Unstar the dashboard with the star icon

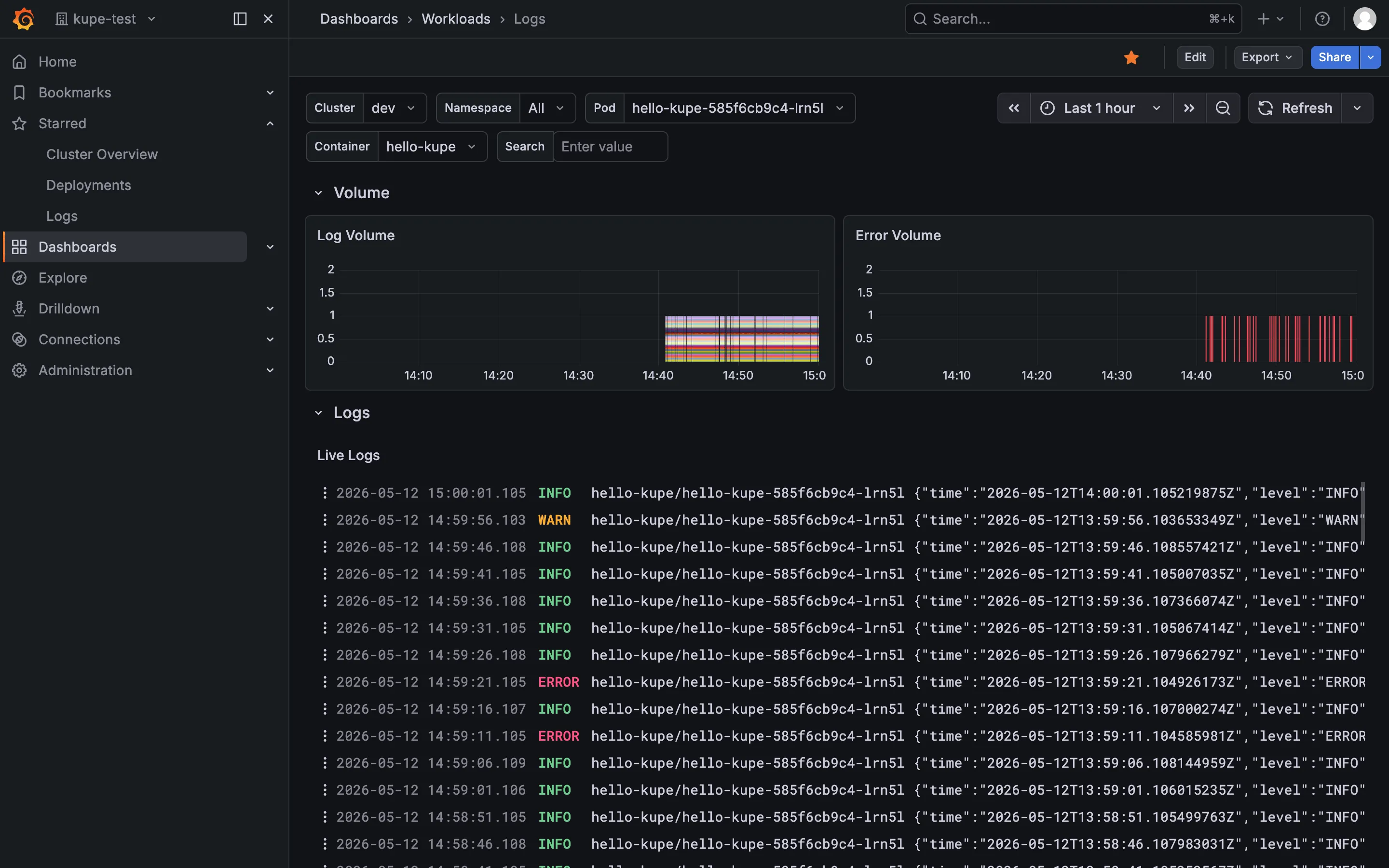point(1131,57)
